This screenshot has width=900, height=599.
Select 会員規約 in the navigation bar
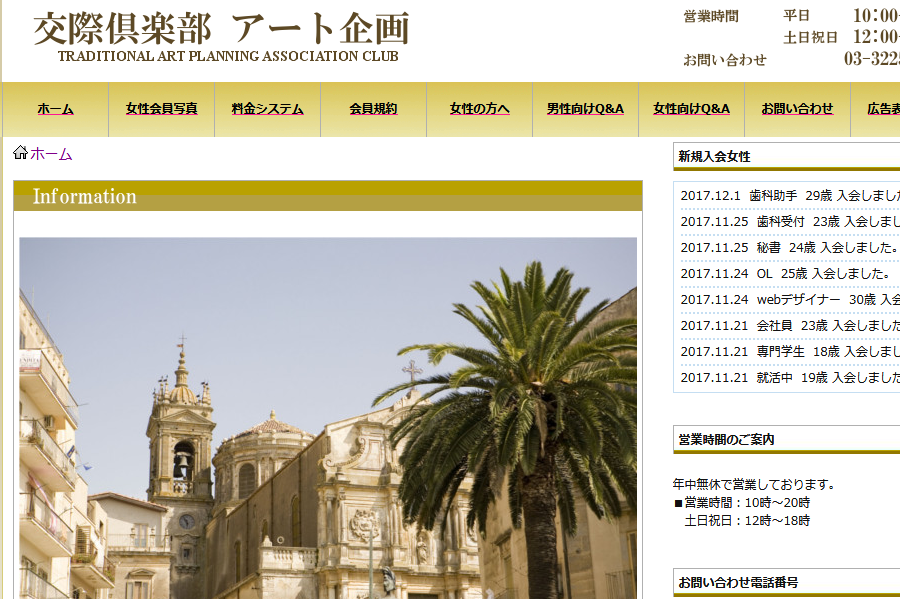click(373, 109)
